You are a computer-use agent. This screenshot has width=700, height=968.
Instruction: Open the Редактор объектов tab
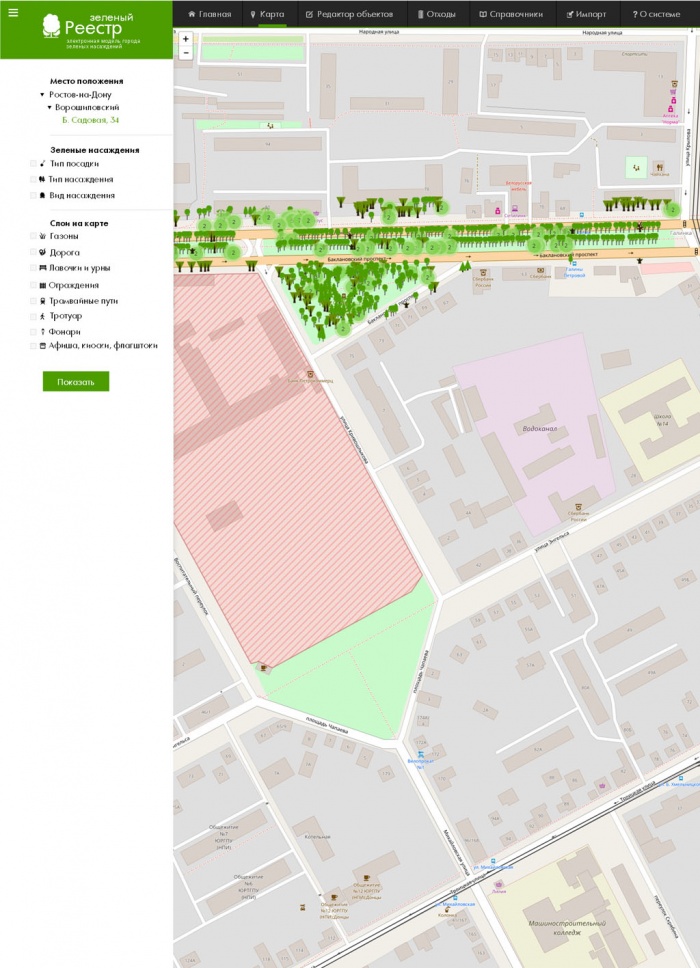[349, 15]
